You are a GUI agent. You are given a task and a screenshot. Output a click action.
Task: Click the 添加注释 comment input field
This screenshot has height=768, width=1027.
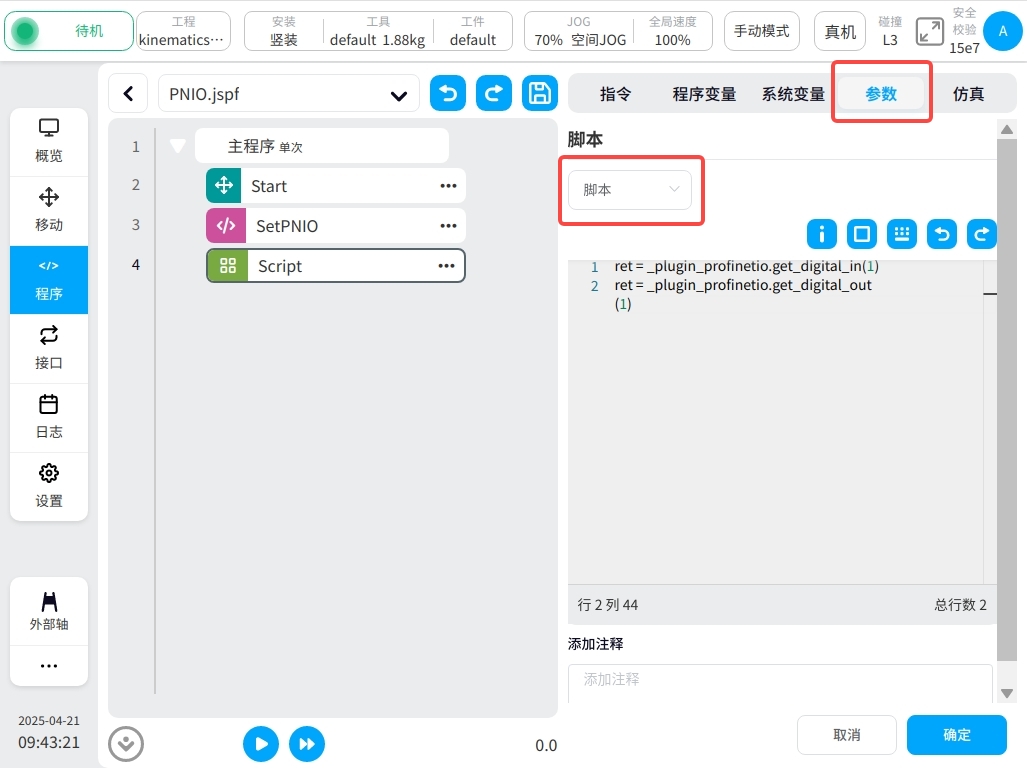click(780, 680)
